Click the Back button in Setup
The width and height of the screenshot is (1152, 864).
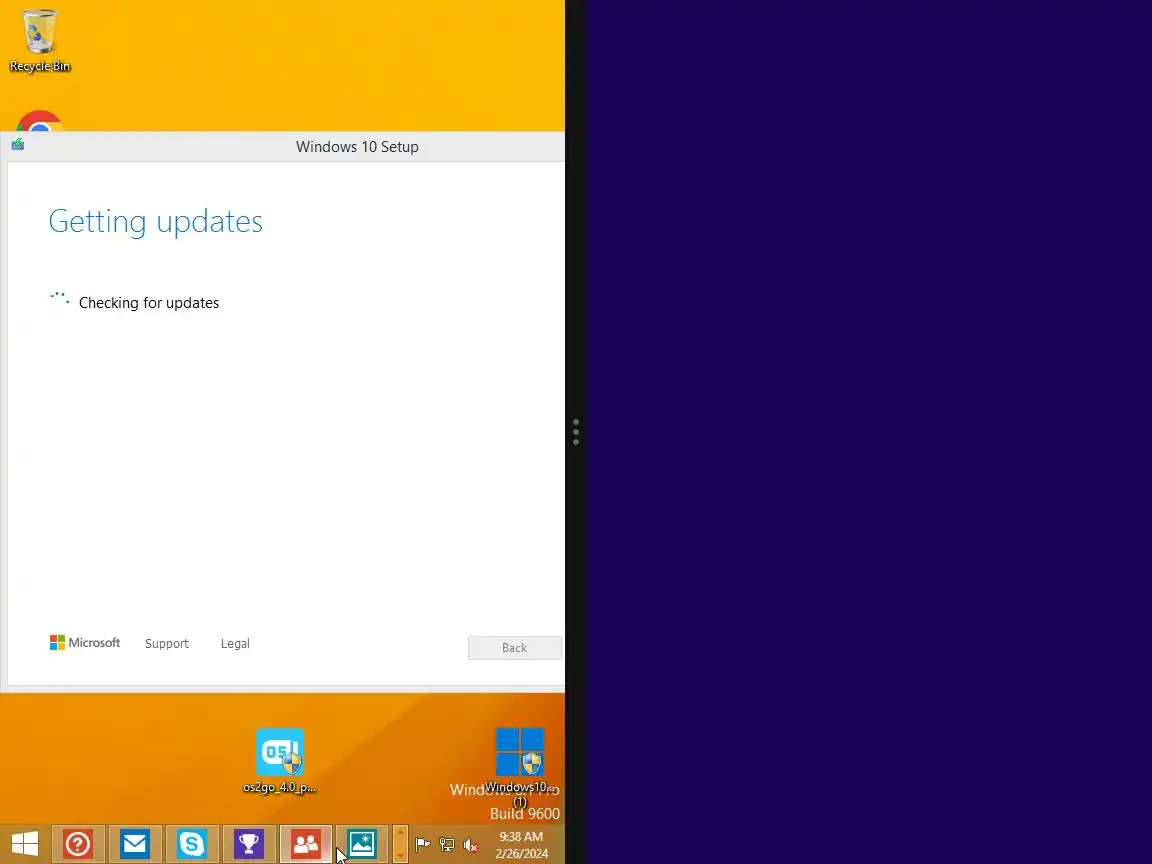pyautogui.click(x=514, y=647)
